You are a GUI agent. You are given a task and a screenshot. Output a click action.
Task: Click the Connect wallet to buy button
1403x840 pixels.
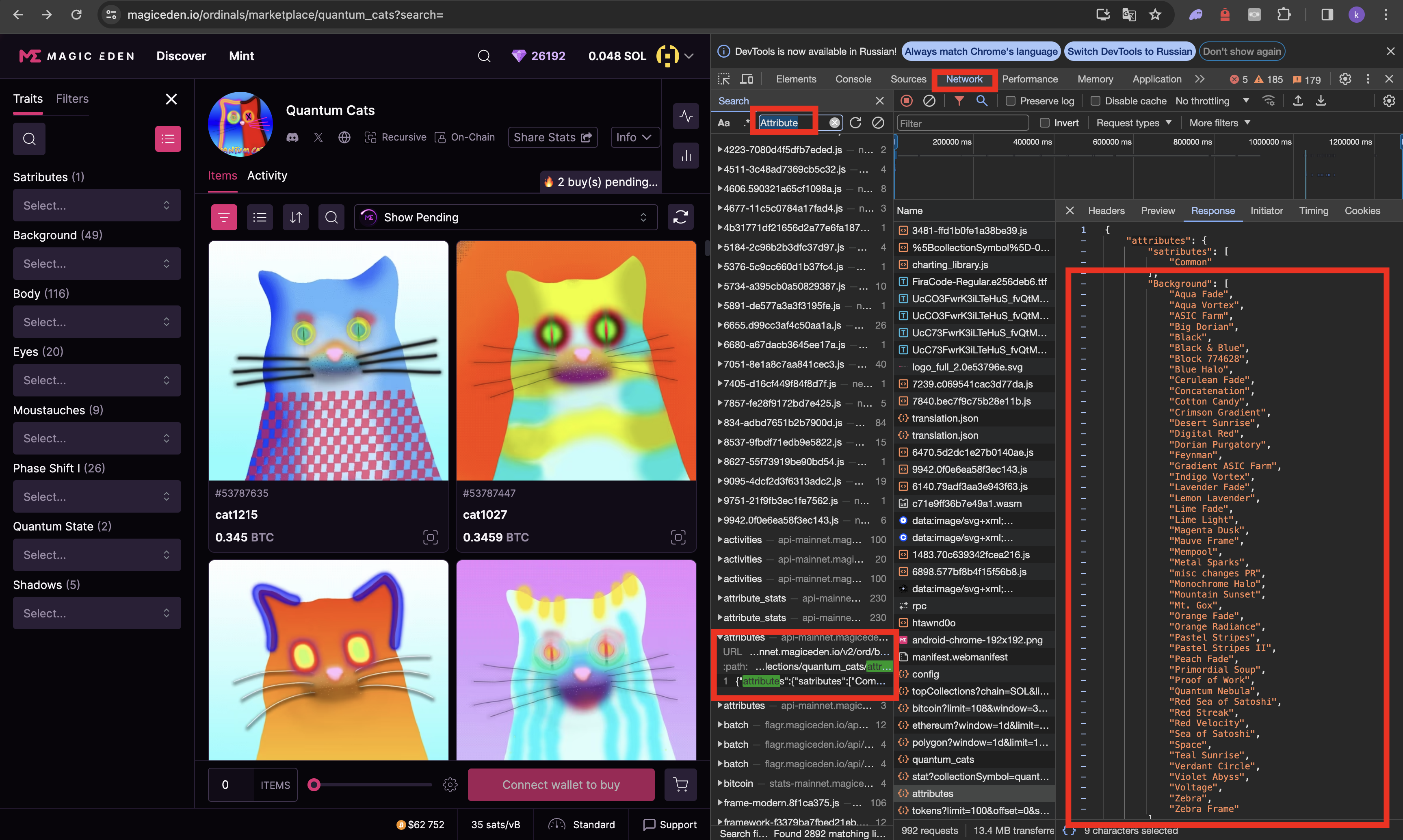(x=561, y=784)
